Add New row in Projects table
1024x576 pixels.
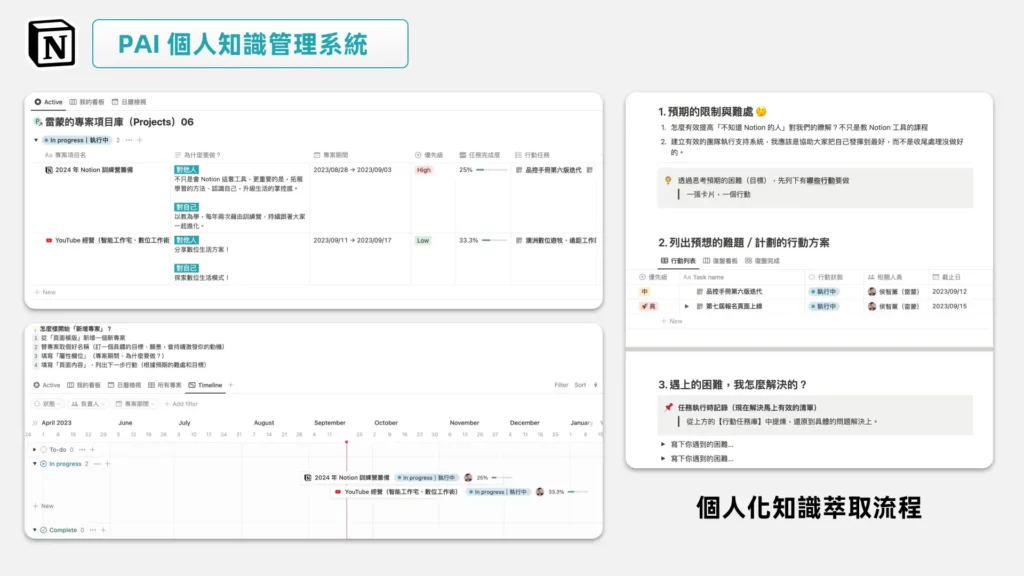(x=45, y=292)
